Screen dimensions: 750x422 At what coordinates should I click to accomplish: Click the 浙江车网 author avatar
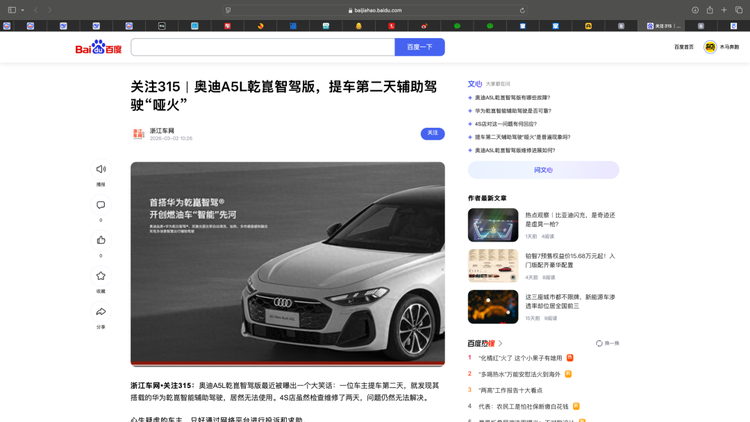139,134
